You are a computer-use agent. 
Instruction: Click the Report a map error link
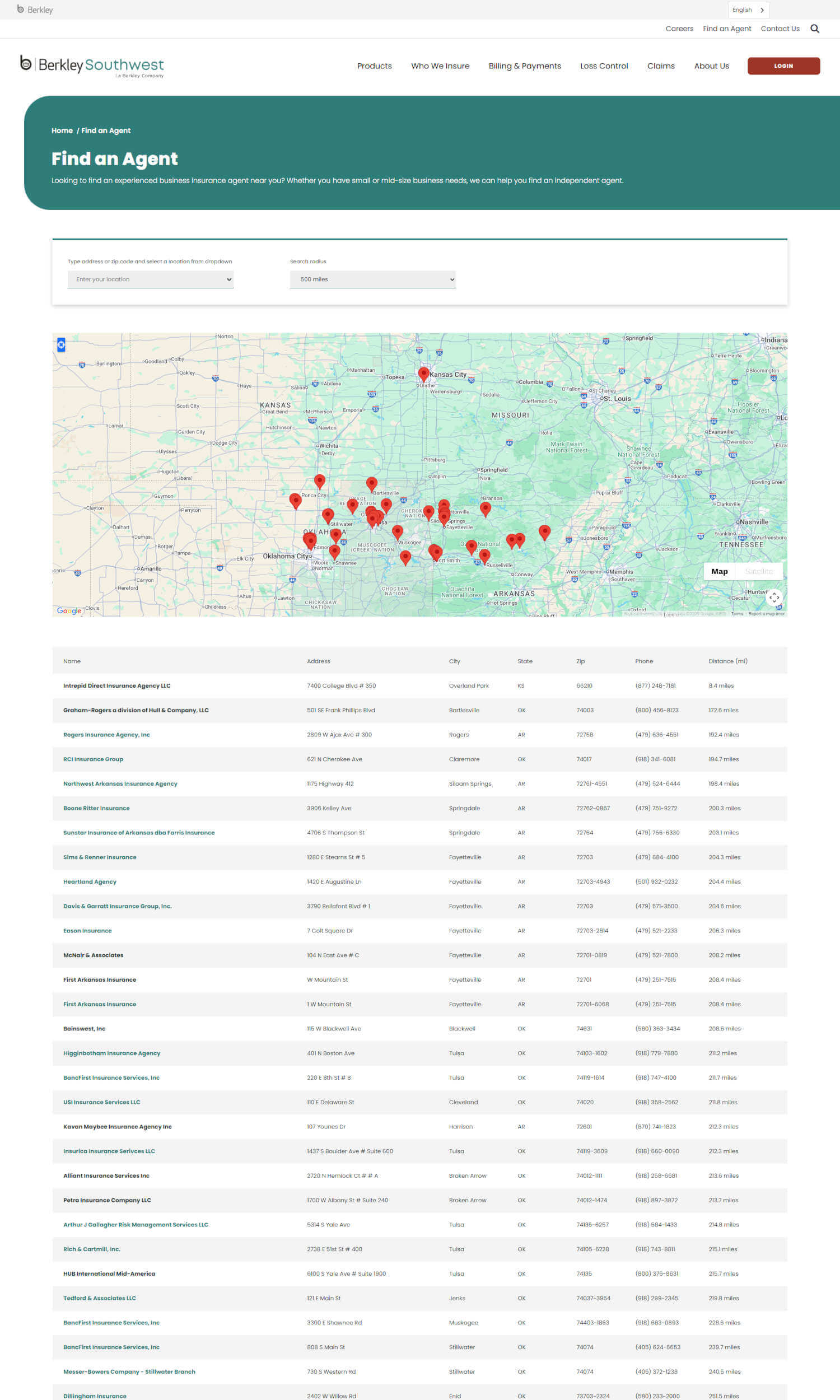pos(766,613)
